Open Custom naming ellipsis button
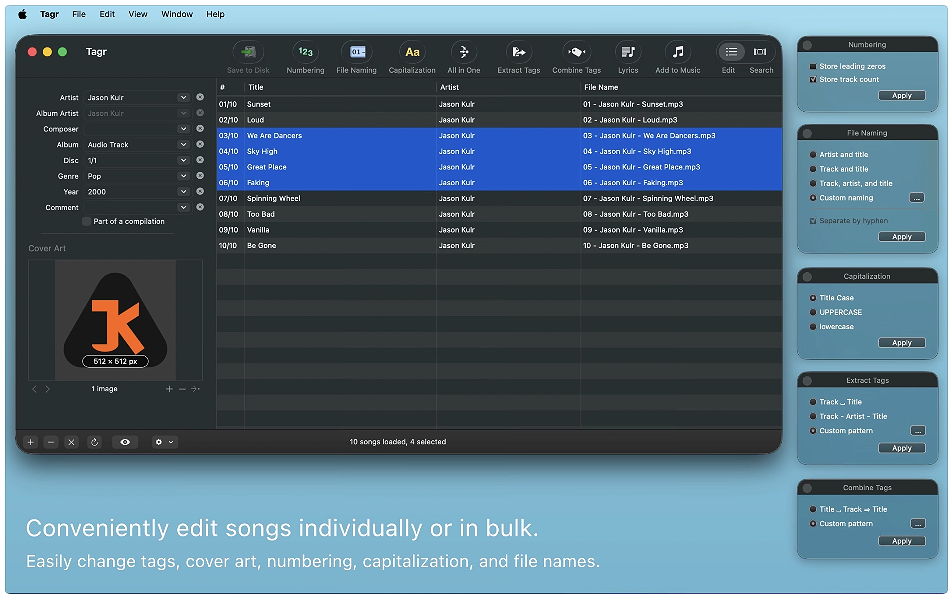951x600 pixels. tap(917, 198)
